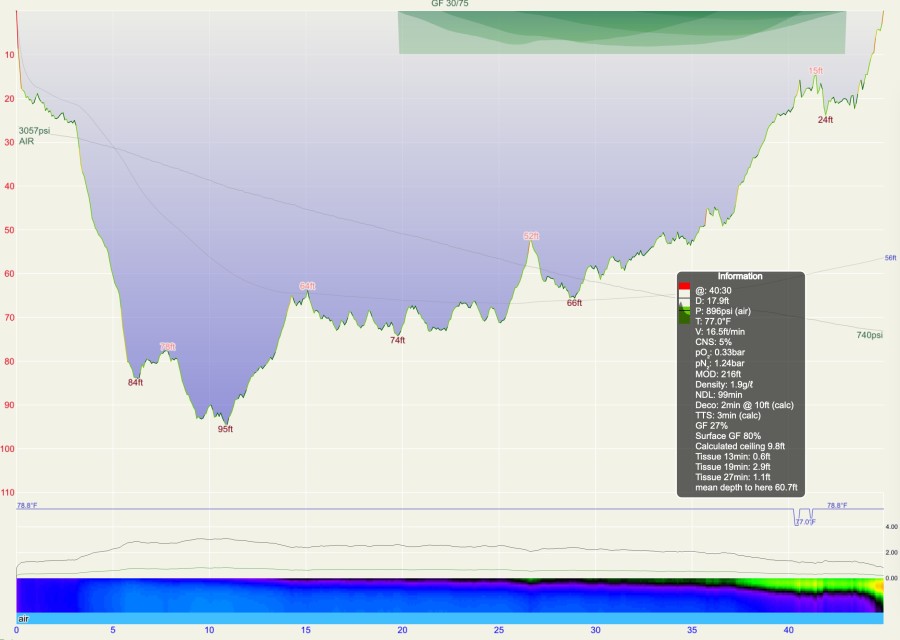900x640 pixels.
Task: Click the 24ft depth label near ascent
Action: tap(825, 119)
